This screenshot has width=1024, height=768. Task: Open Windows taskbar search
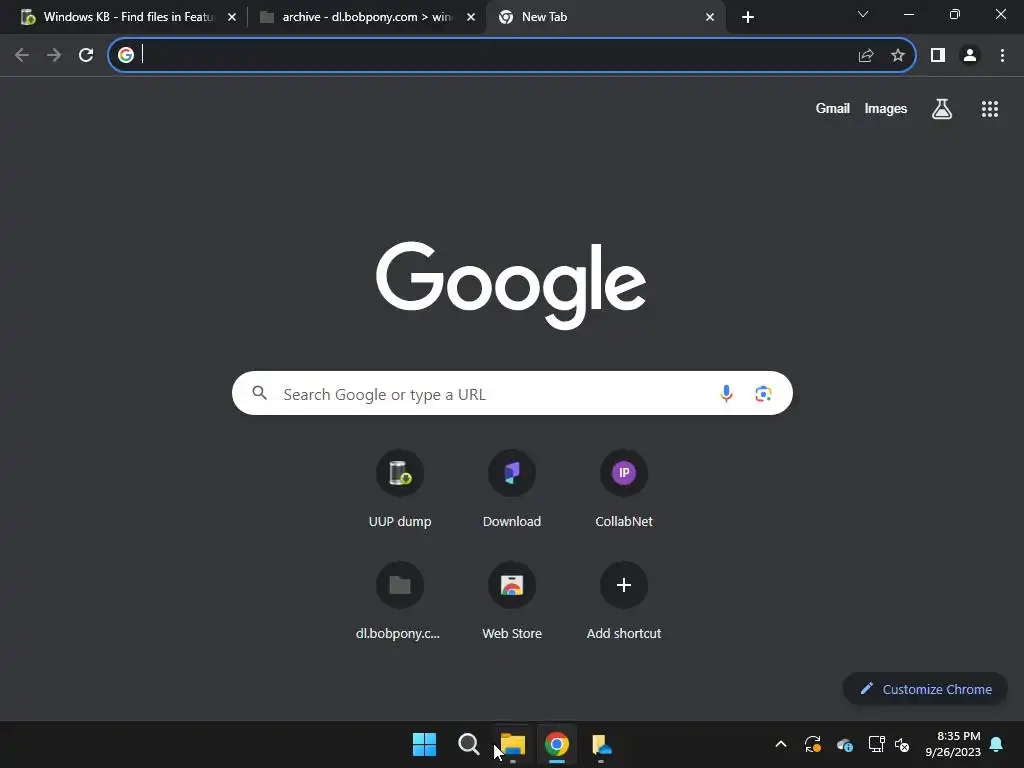tap(469, 744)
